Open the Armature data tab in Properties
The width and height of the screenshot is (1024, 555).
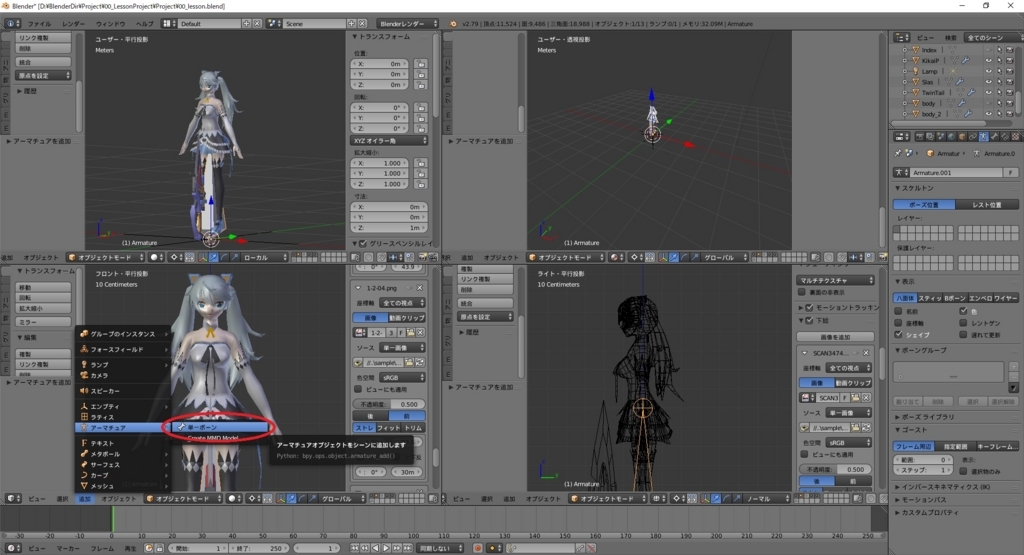(984, 136)
